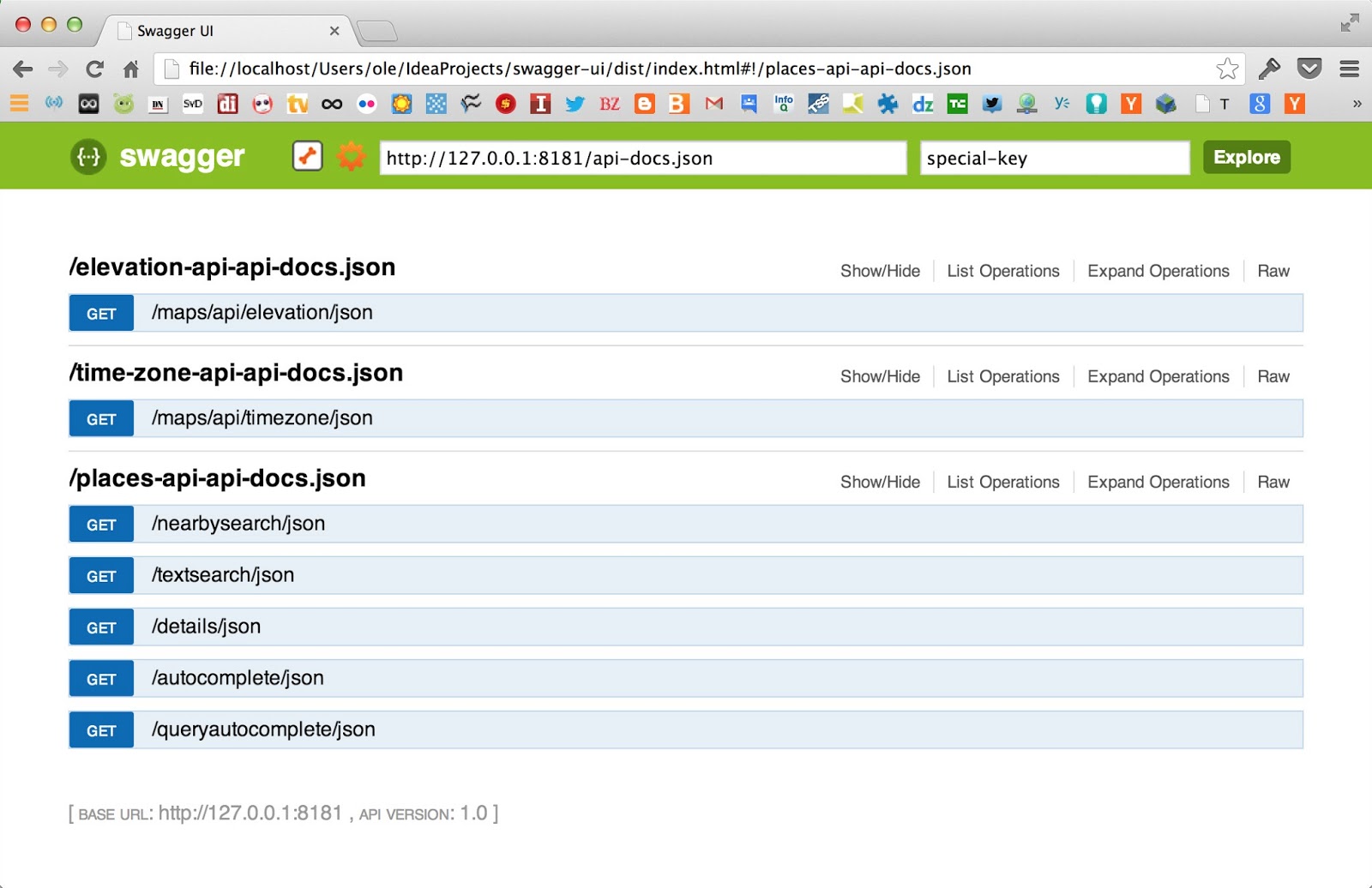Bookmark this page with the star icon
1372x888 pixels.
[1227, 69]
